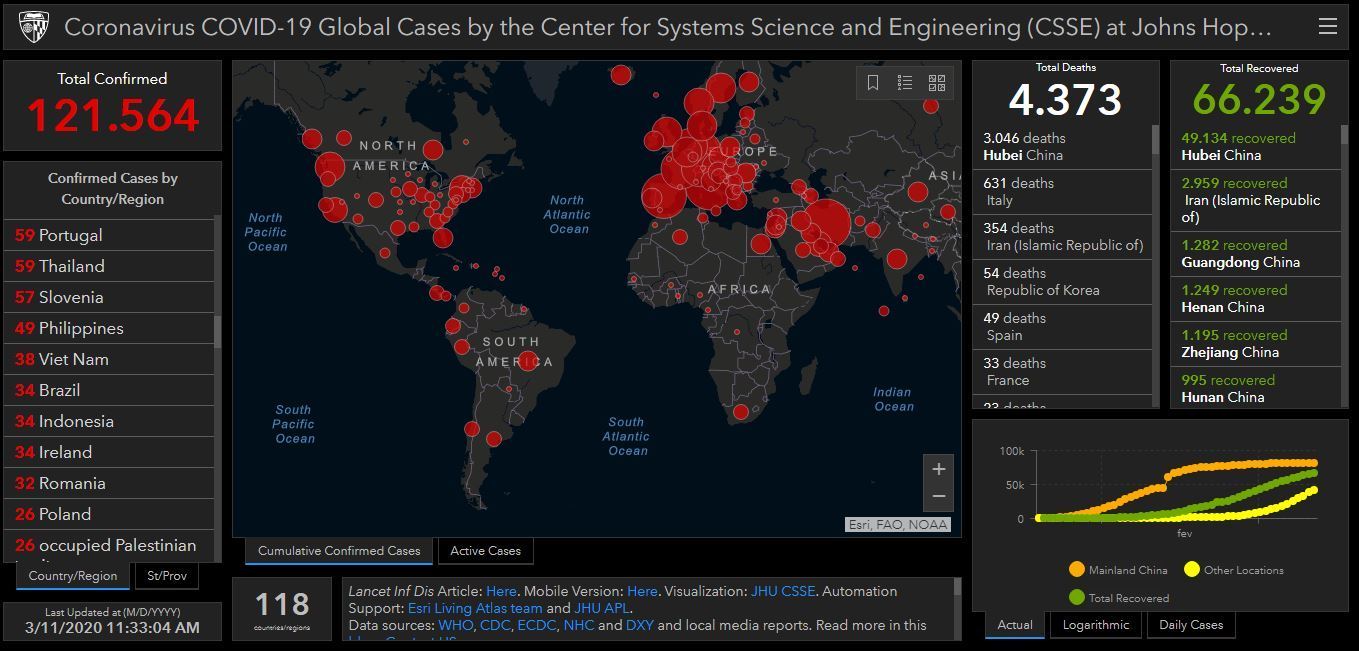Select Brazil in the confirmed cases list

[60, 390]
